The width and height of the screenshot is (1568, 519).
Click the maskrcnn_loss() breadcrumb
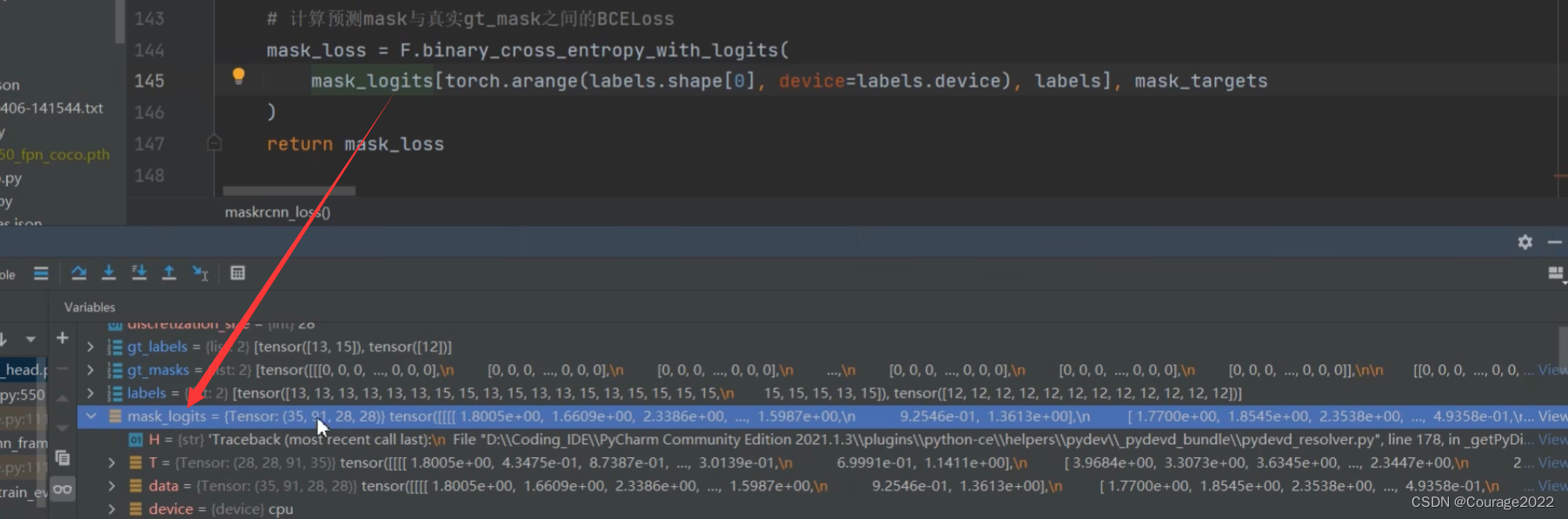coord(277,212)
